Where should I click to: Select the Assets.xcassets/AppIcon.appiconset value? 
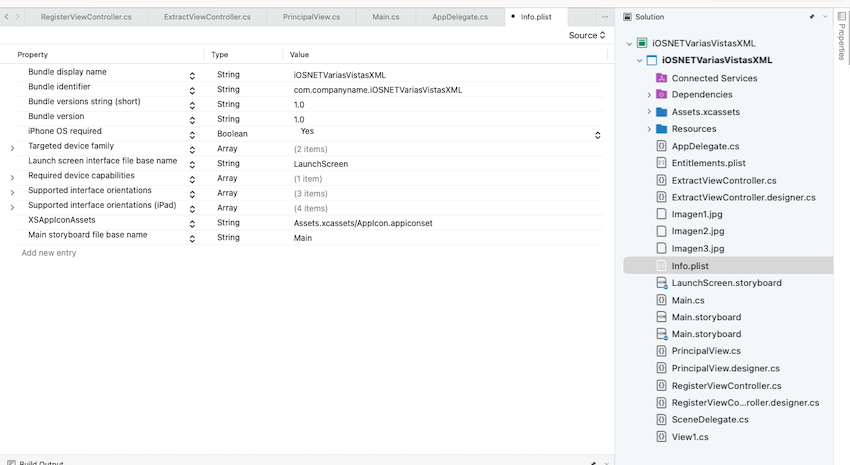363,223
